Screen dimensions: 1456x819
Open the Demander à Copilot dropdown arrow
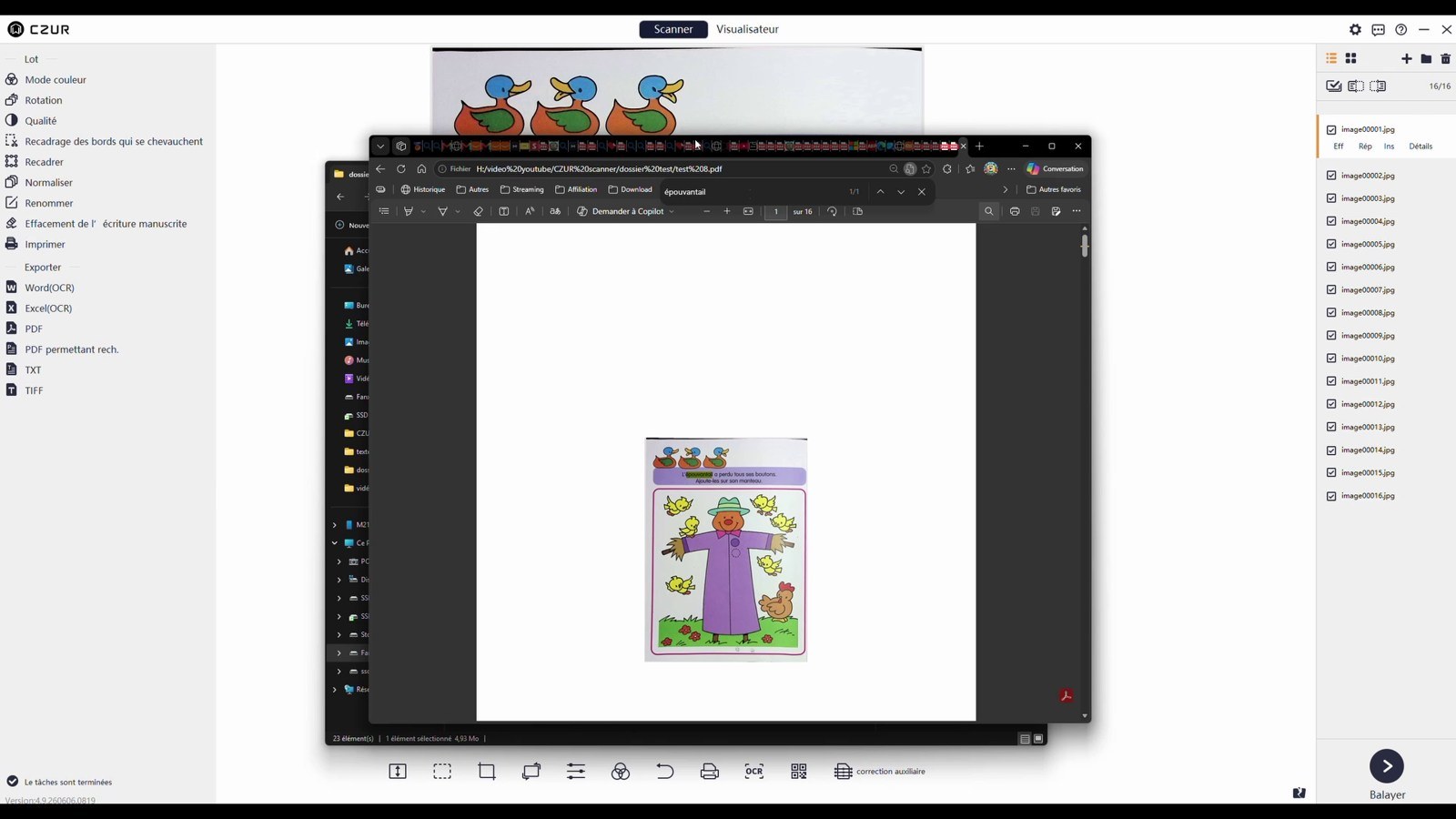tap(672, 212)
